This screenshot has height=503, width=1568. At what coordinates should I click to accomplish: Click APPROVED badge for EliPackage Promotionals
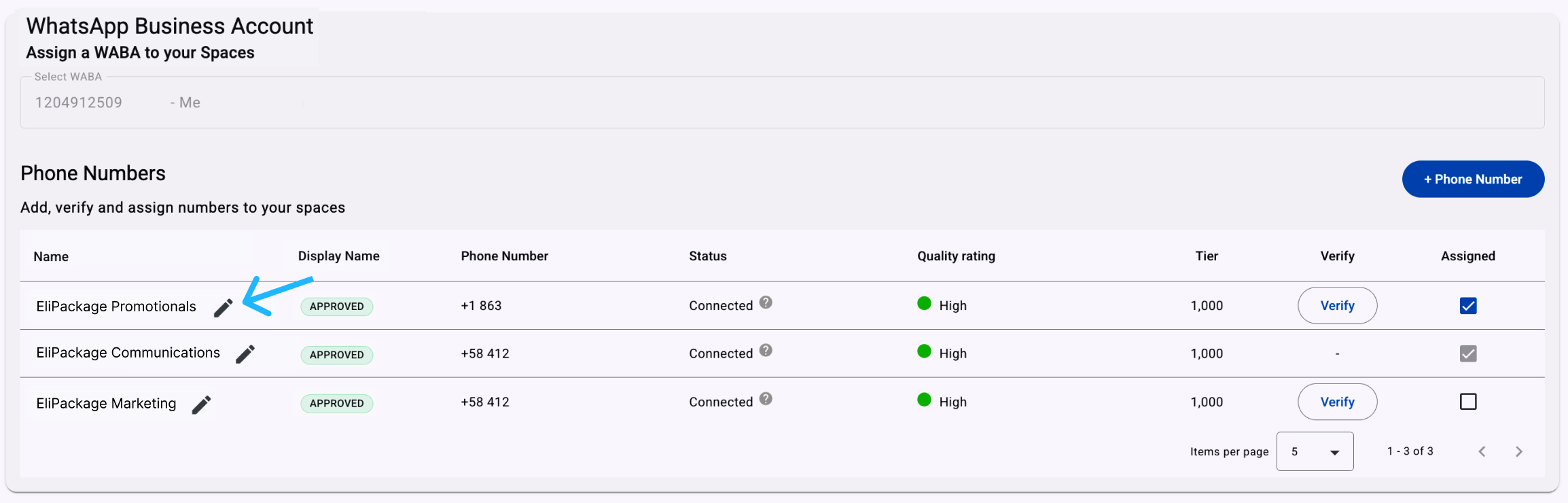337,307
